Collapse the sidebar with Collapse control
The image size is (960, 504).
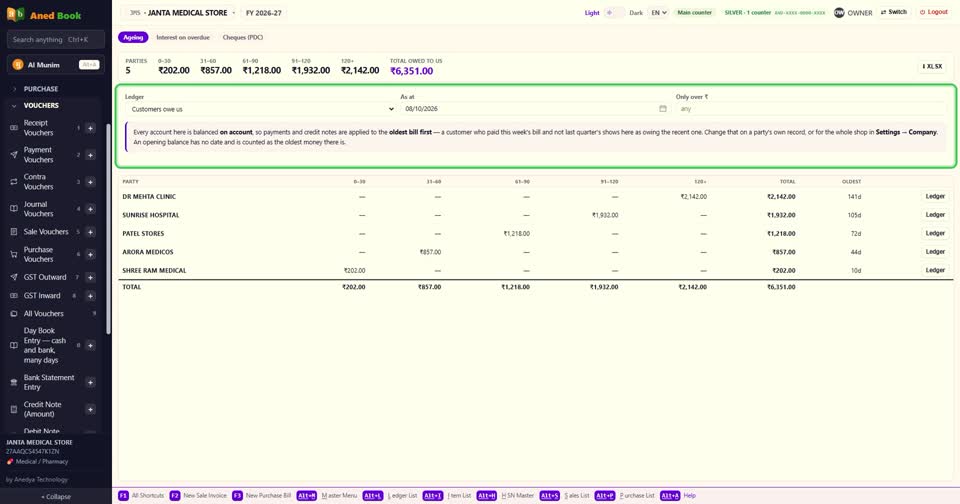point(56,497)
